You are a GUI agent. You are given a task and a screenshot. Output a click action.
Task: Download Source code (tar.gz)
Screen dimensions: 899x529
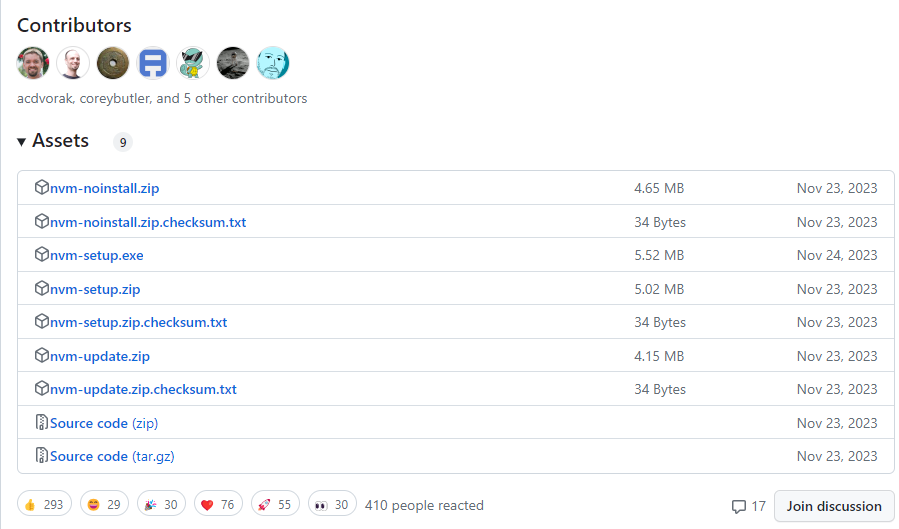[x=112, y=456]
